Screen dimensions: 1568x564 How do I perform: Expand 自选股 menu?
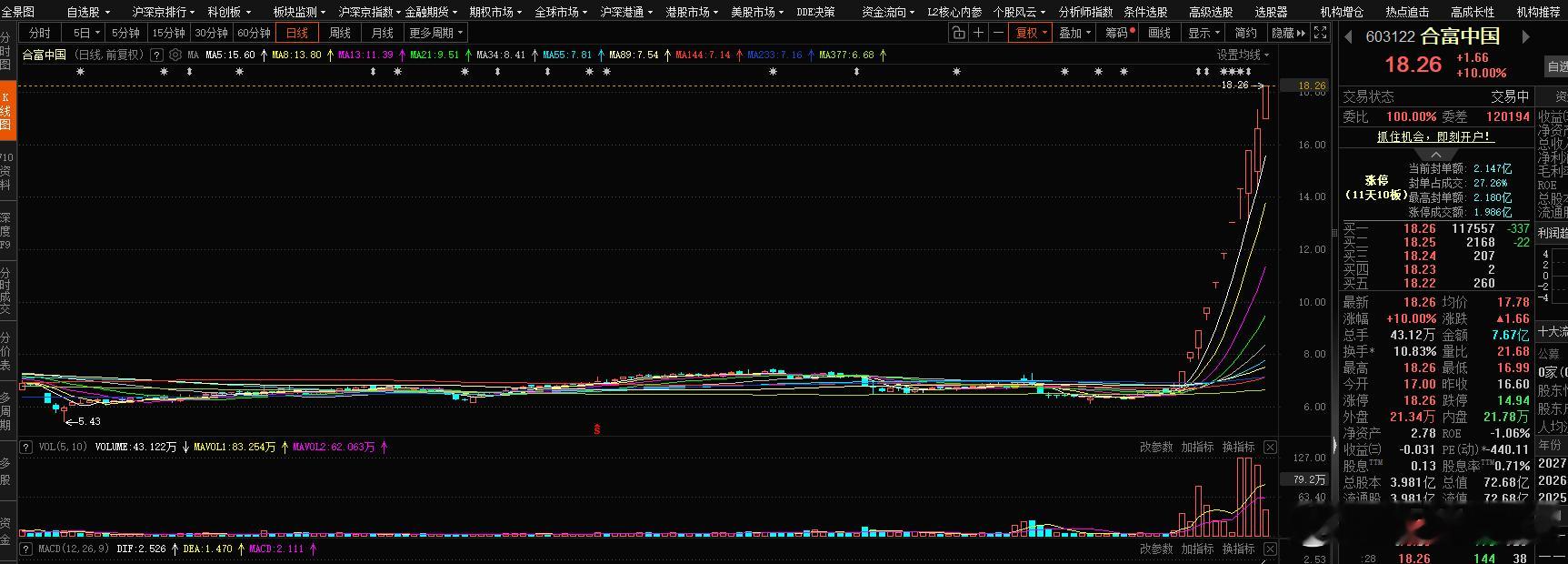point(88,12)
